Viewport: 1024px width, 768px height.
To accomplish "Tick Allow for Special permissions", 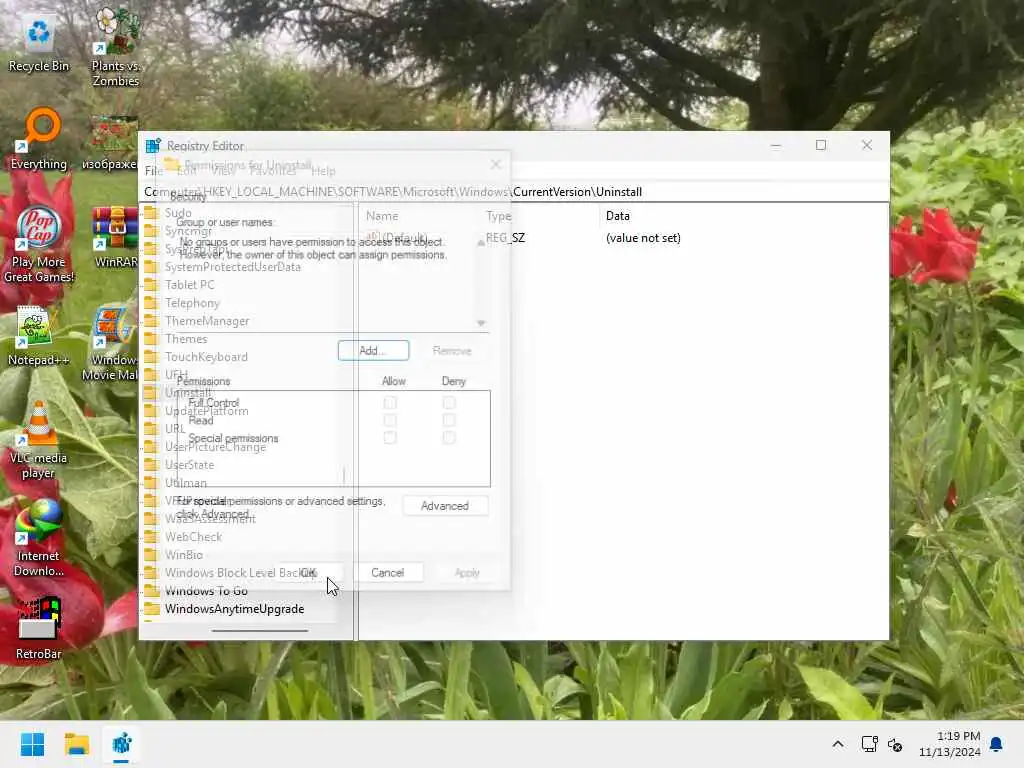I will tap(390, 438).
